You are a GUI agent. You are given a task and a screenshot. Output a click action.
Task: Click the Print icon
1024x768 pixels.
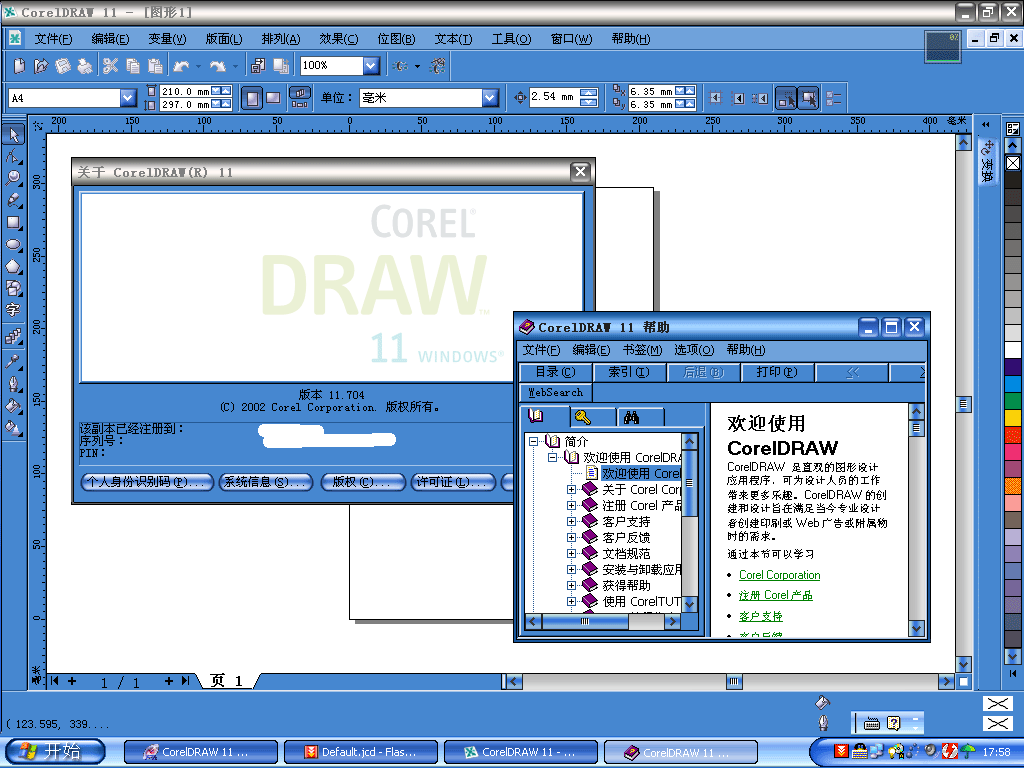pos(85,65)
